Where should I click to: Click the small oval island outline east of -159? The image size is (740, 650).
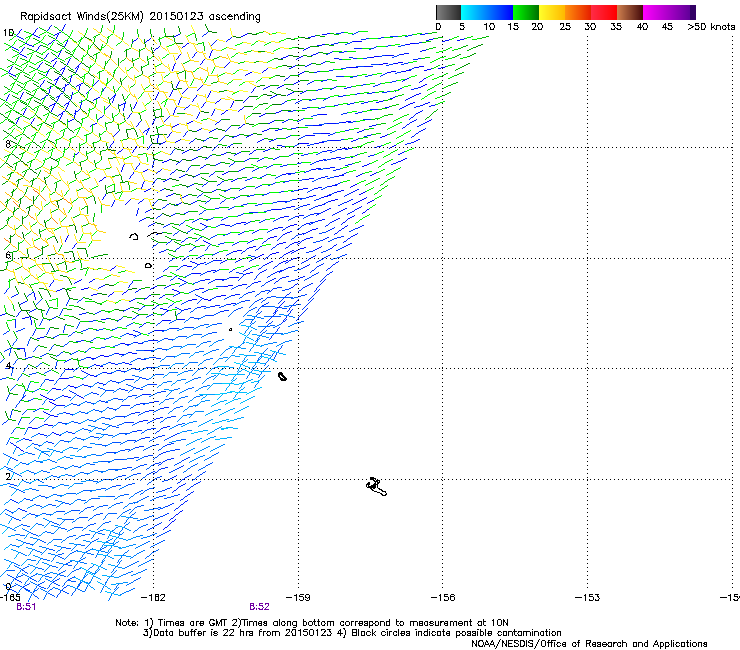[282, 376]
